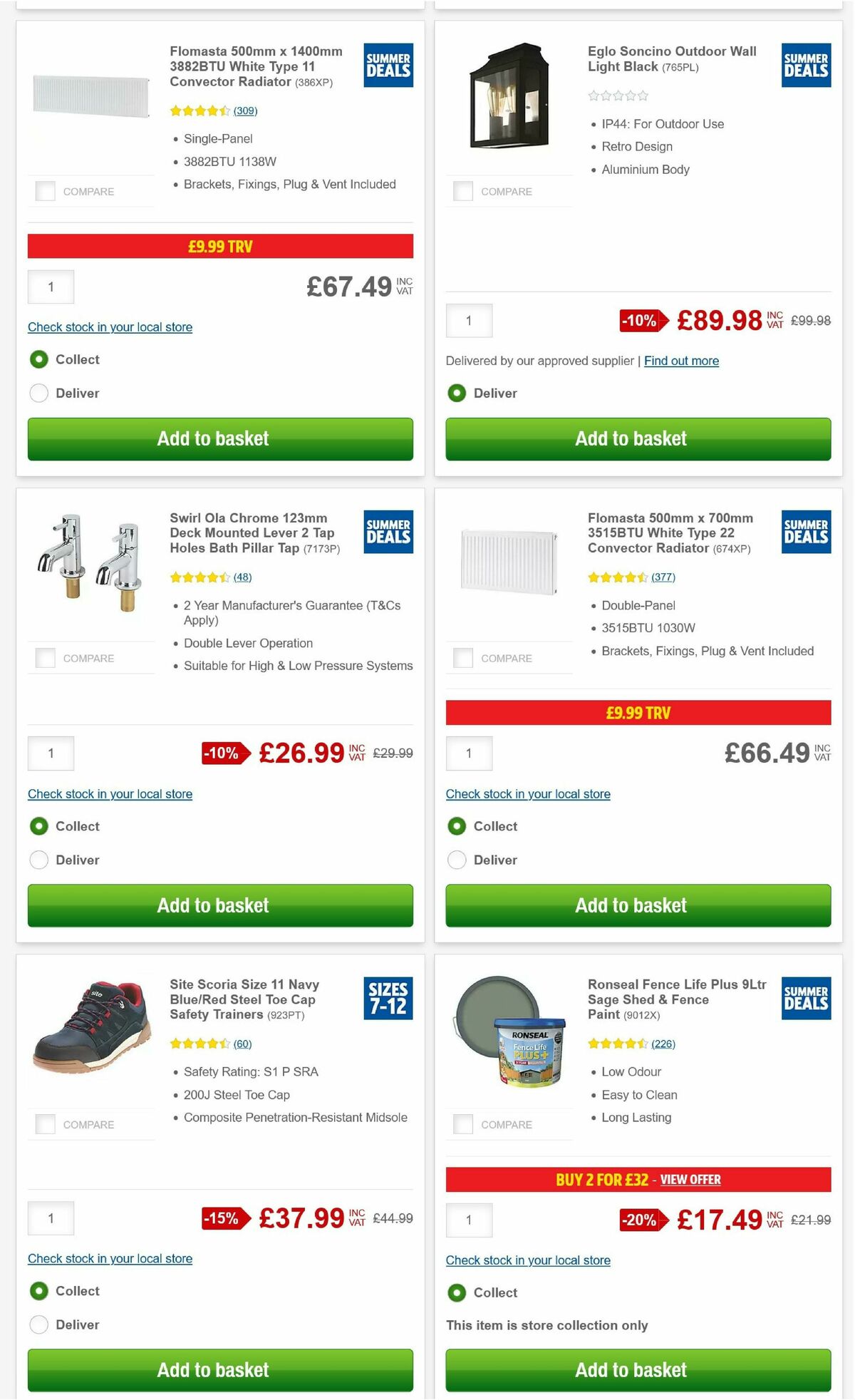
Task: Select Deliver for the Swirl bath pillar tap
Action: click(x=39, y=860)
